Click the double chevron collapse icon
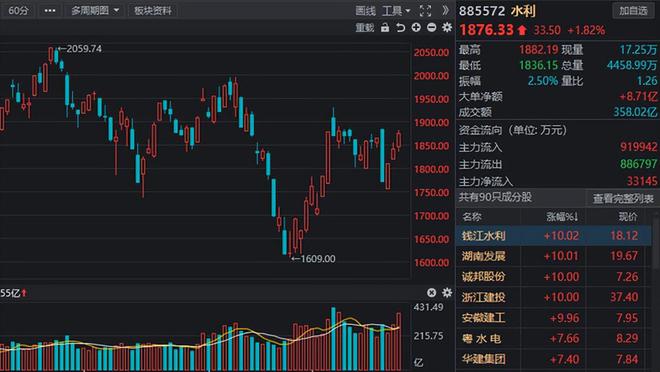Image resolution: width=660 pixels, height=372 pixels. [445, 11]
